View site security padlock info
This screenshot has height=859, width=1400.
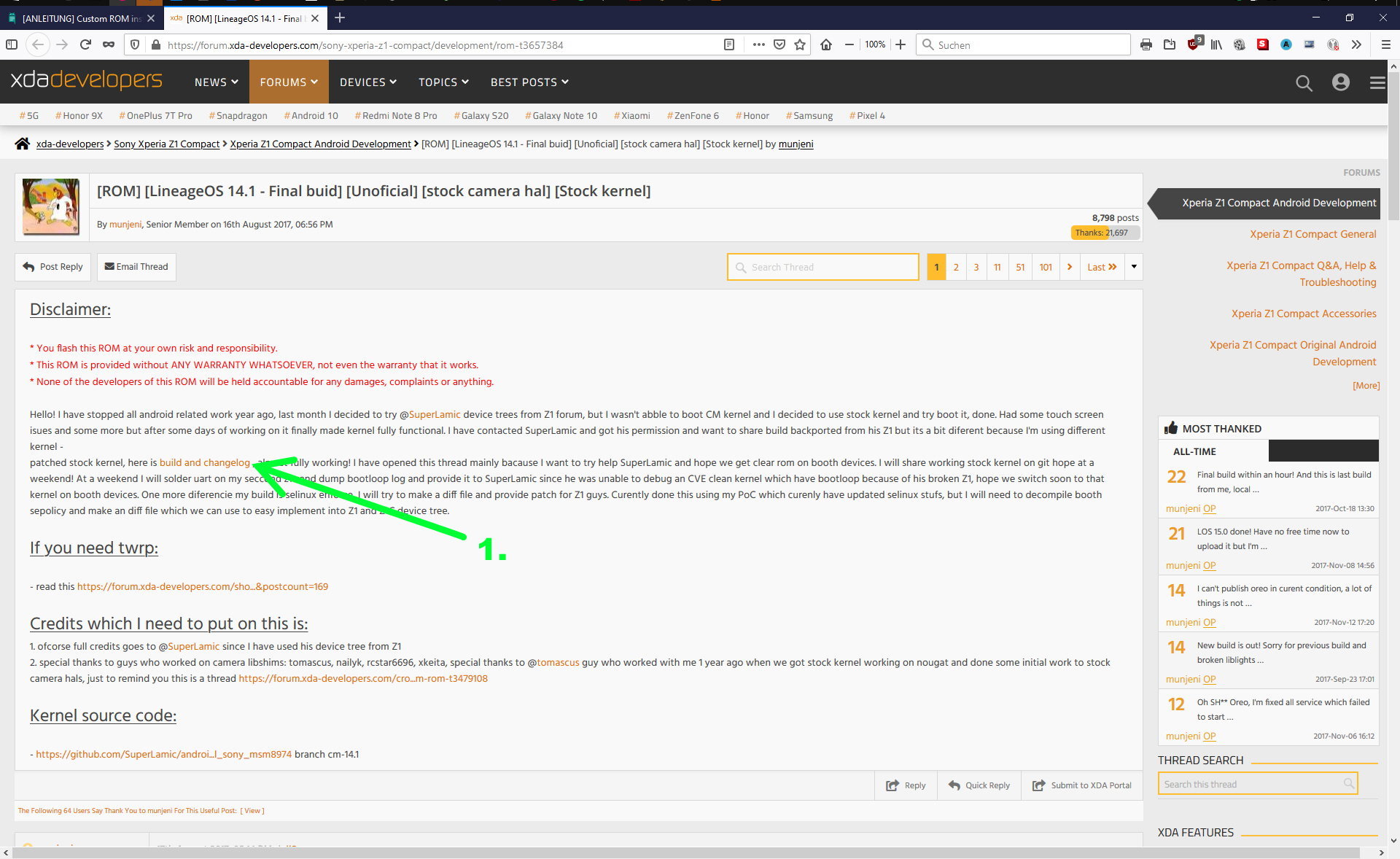point(155,44)
